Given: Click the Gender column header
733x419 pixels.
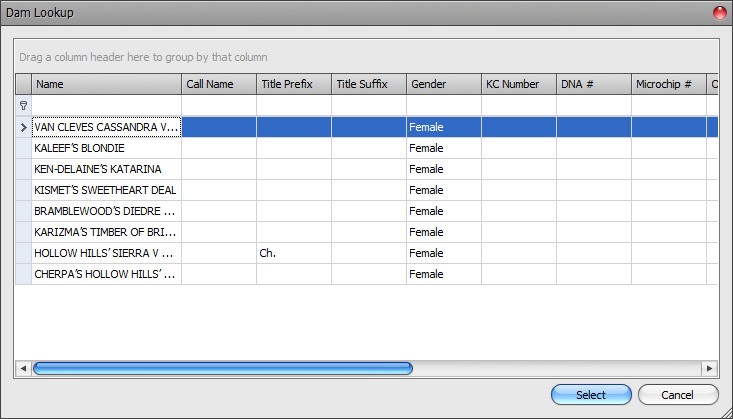Looking at the screenshot, I should [x=444, y=84].
